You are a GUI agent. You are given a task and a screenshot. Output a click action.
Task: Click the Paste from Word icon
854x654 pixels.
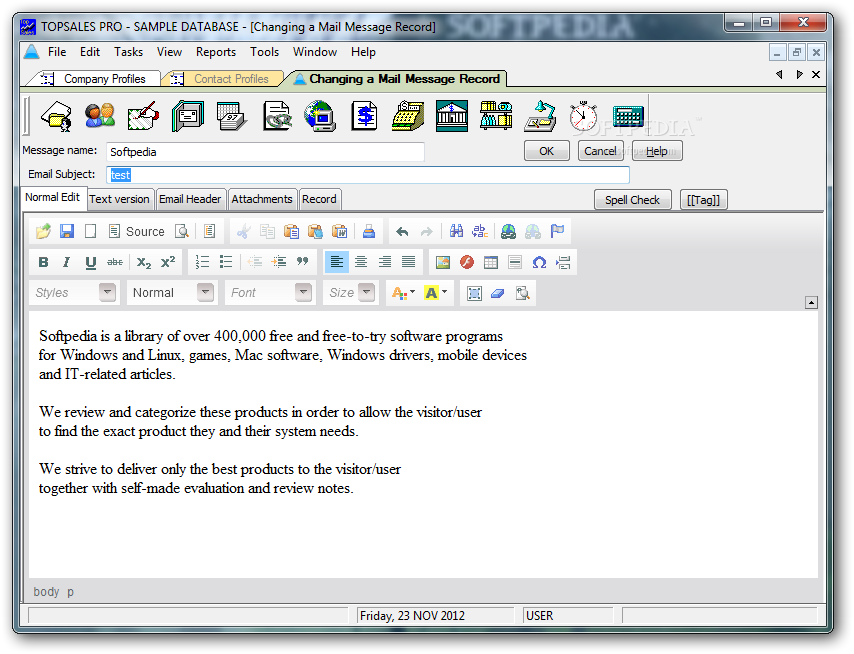[339, 231]
